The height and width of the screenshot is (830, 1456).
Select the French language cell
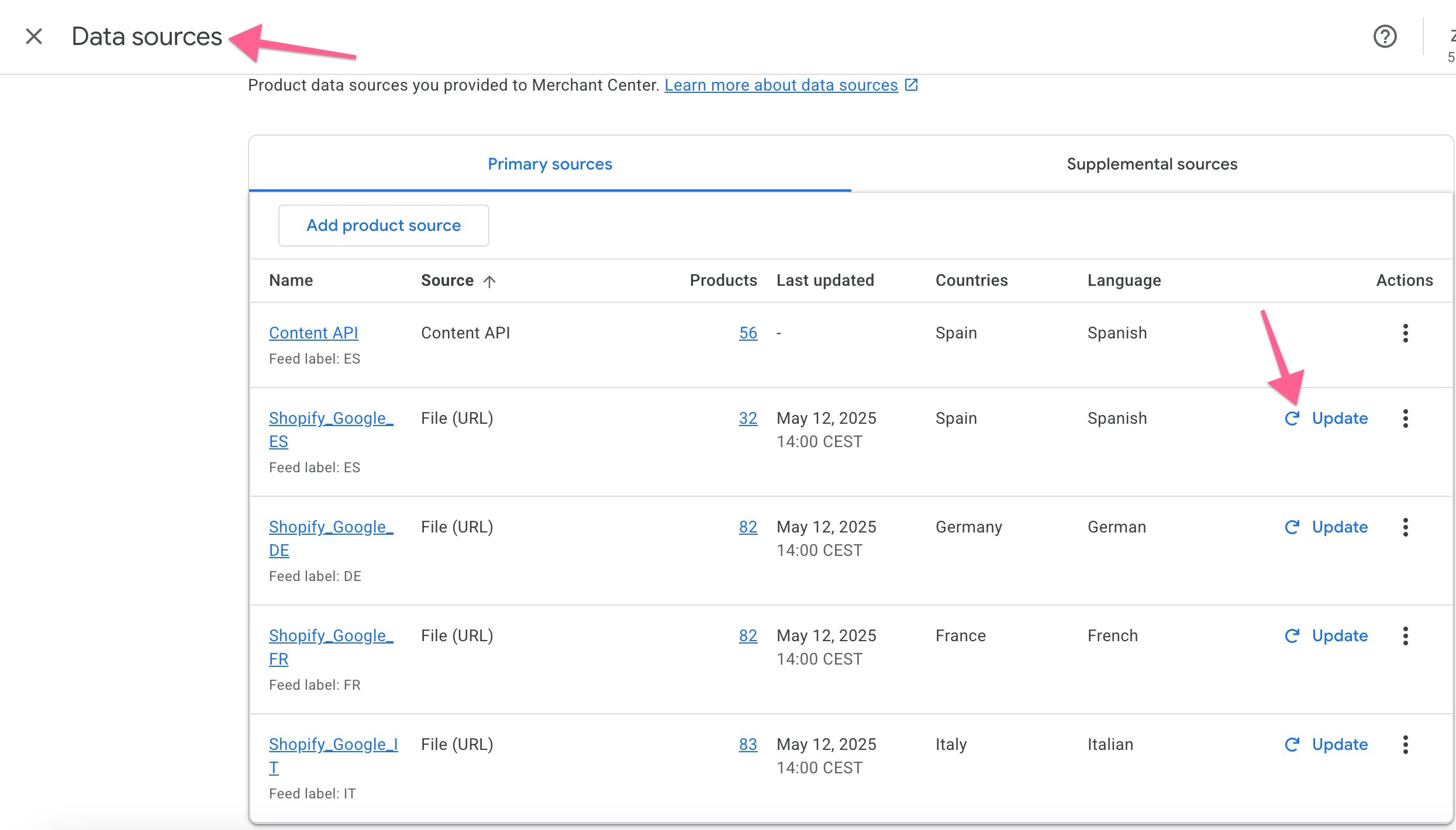[x=1113, y=635]
